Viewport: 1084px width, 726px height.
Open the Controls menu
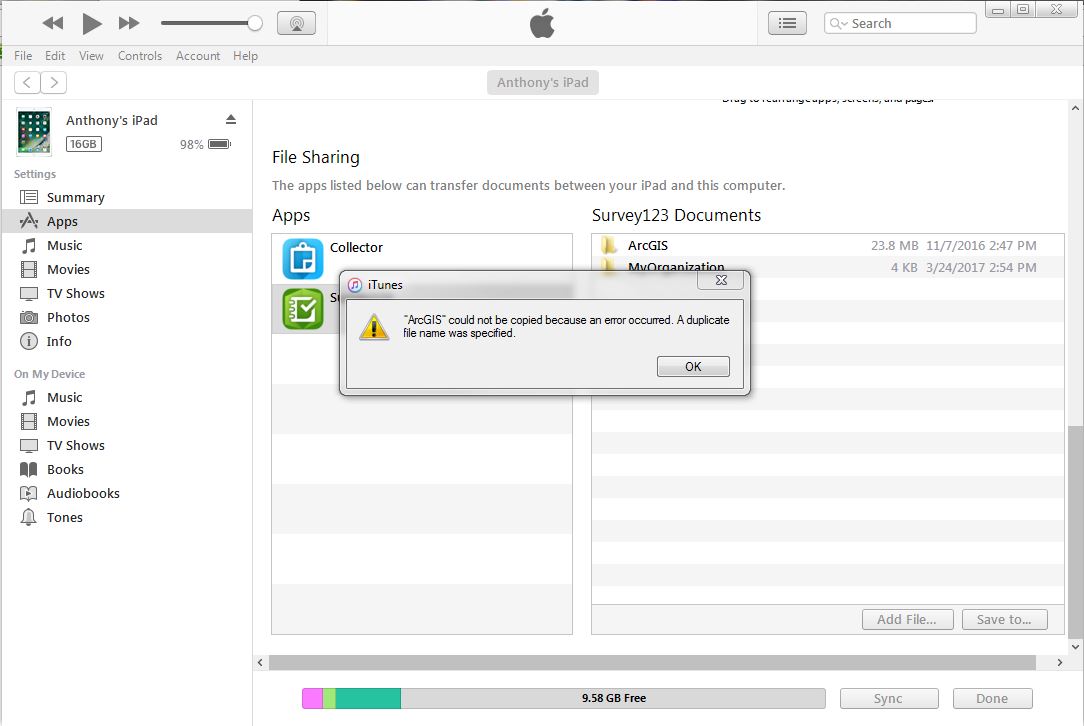click(x=140, y=56)
